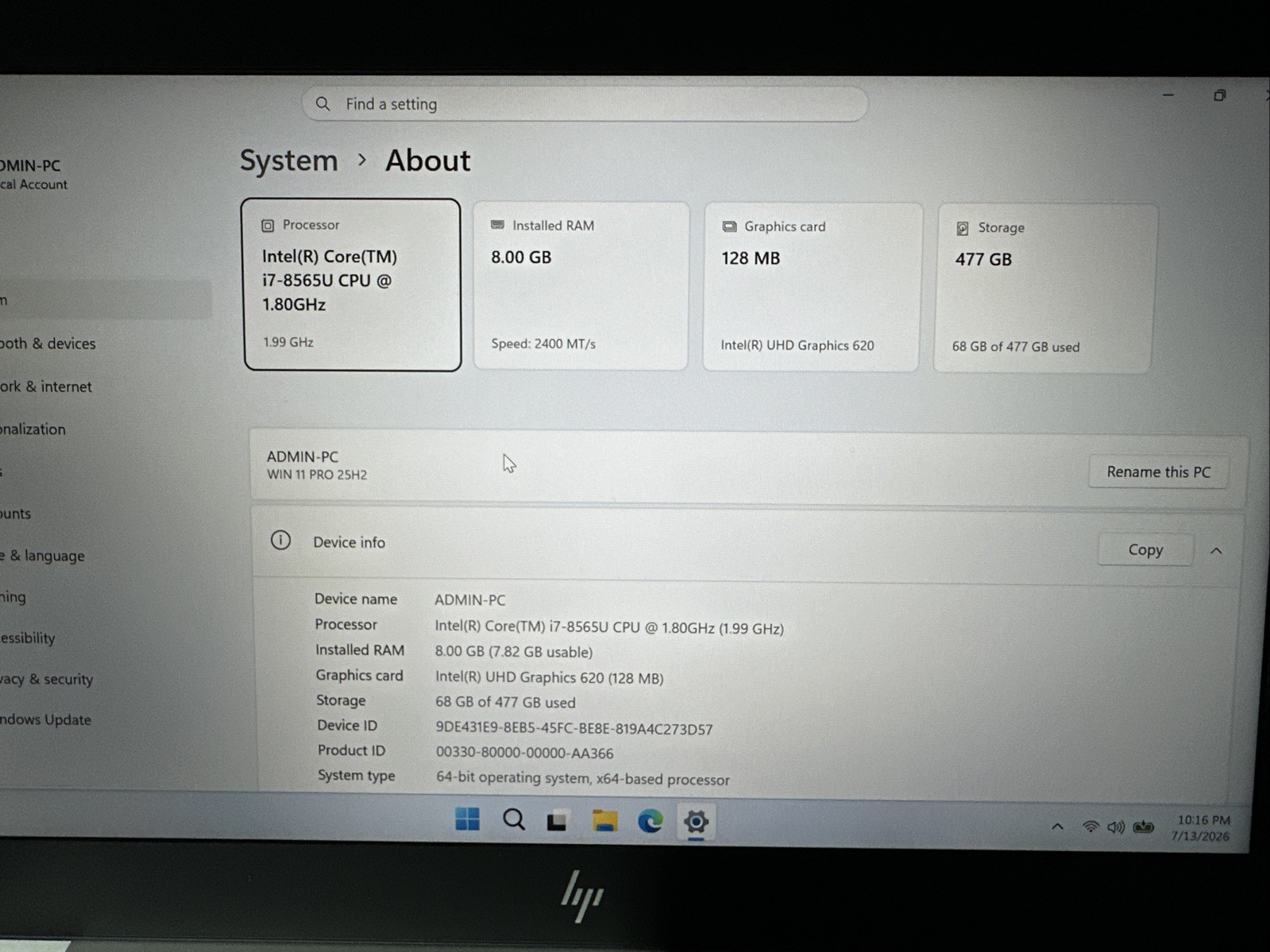Click the Processor chip icon
The height and width of the screenshot is (952, 1270).
[x=268, y=225]
